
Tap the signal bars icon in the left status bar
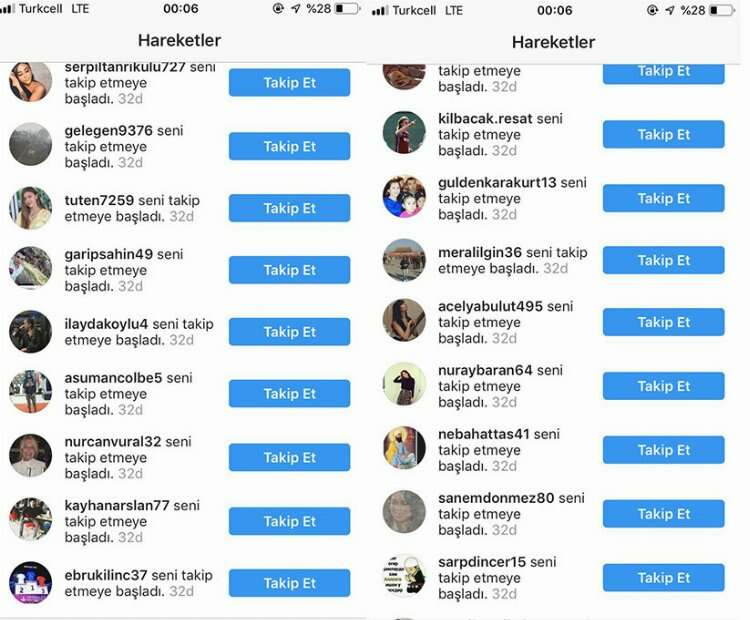click(7, 9)
